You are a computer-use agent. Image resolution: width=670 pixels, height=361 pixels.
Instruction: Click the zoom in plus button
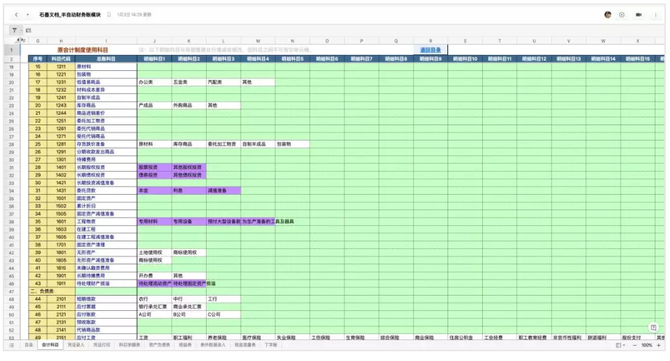[x=658, y=345]
